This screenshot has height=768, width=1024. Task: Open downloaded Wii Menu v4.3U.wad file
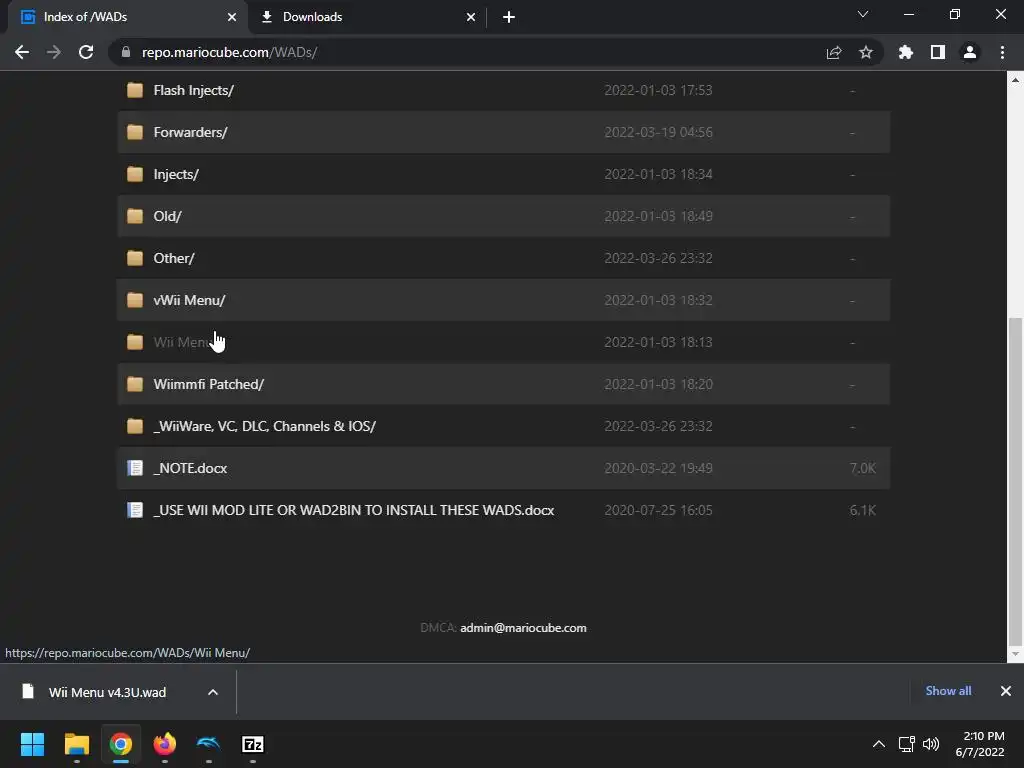pos(107,692)
